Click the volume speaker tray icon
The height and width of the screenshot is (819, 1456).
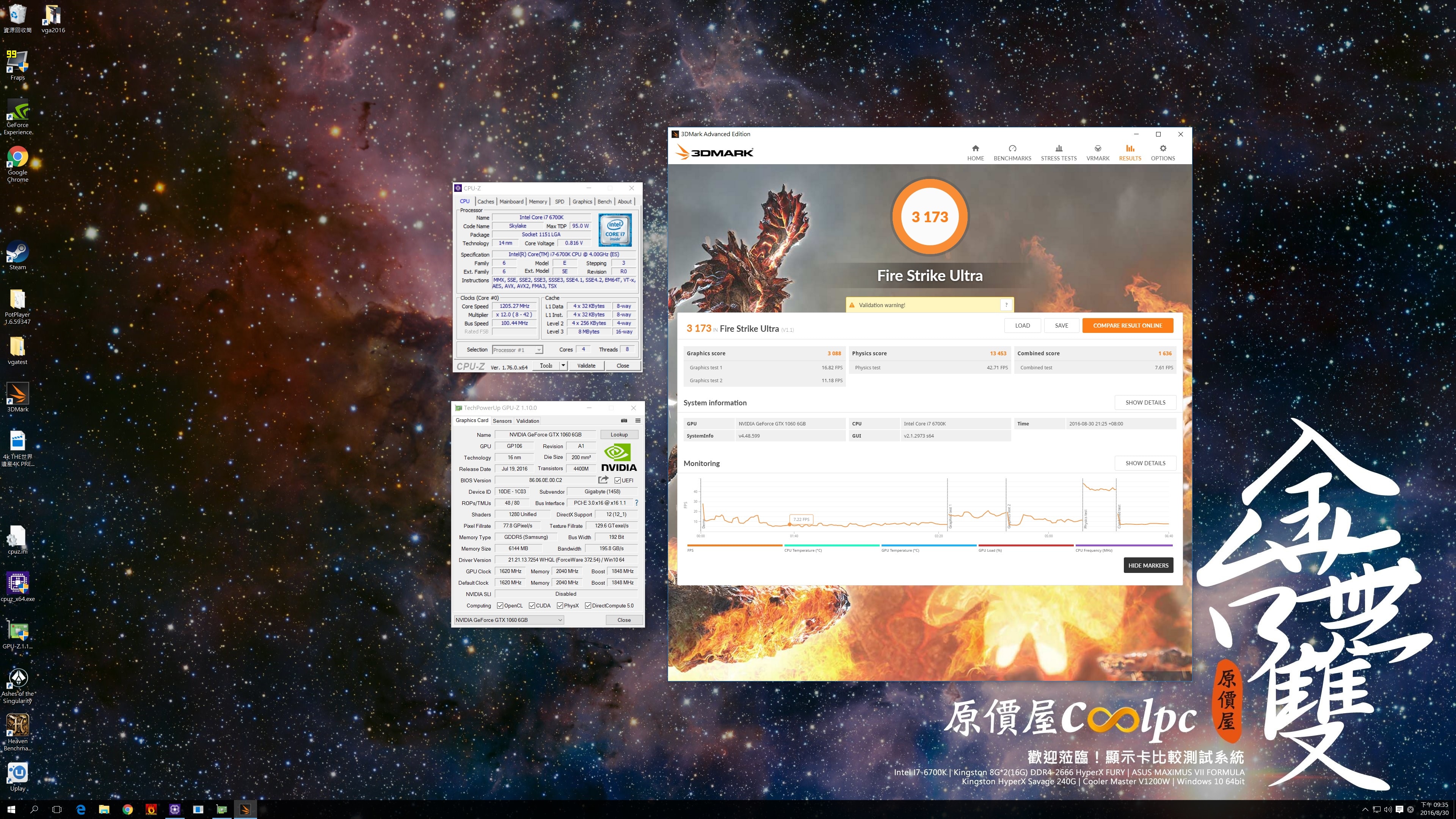coord(1388,810)
